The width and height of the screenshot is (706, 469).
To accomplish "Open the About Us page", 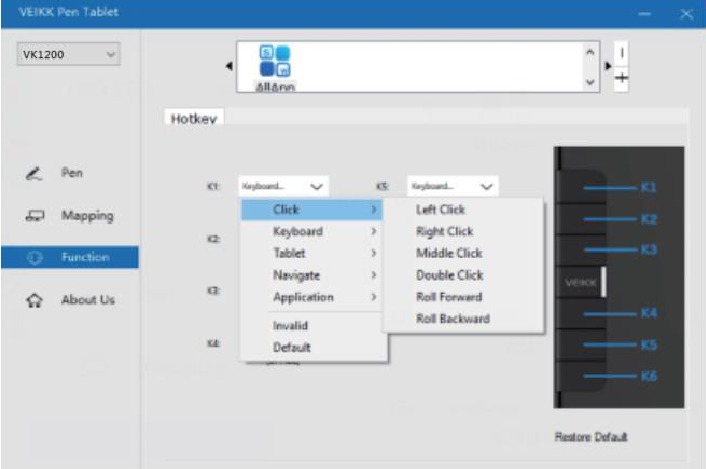I will (x=70, y=300).
